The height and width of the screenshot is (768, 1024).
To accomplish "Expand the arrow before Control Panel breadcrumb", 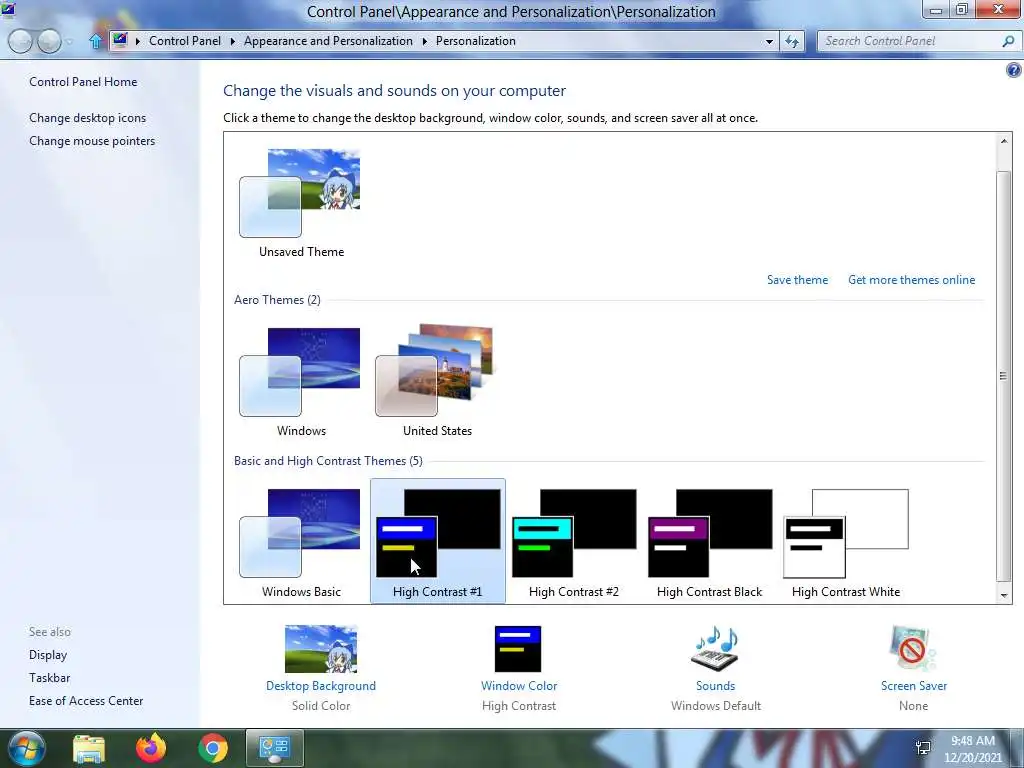I will tap(138, 41).
